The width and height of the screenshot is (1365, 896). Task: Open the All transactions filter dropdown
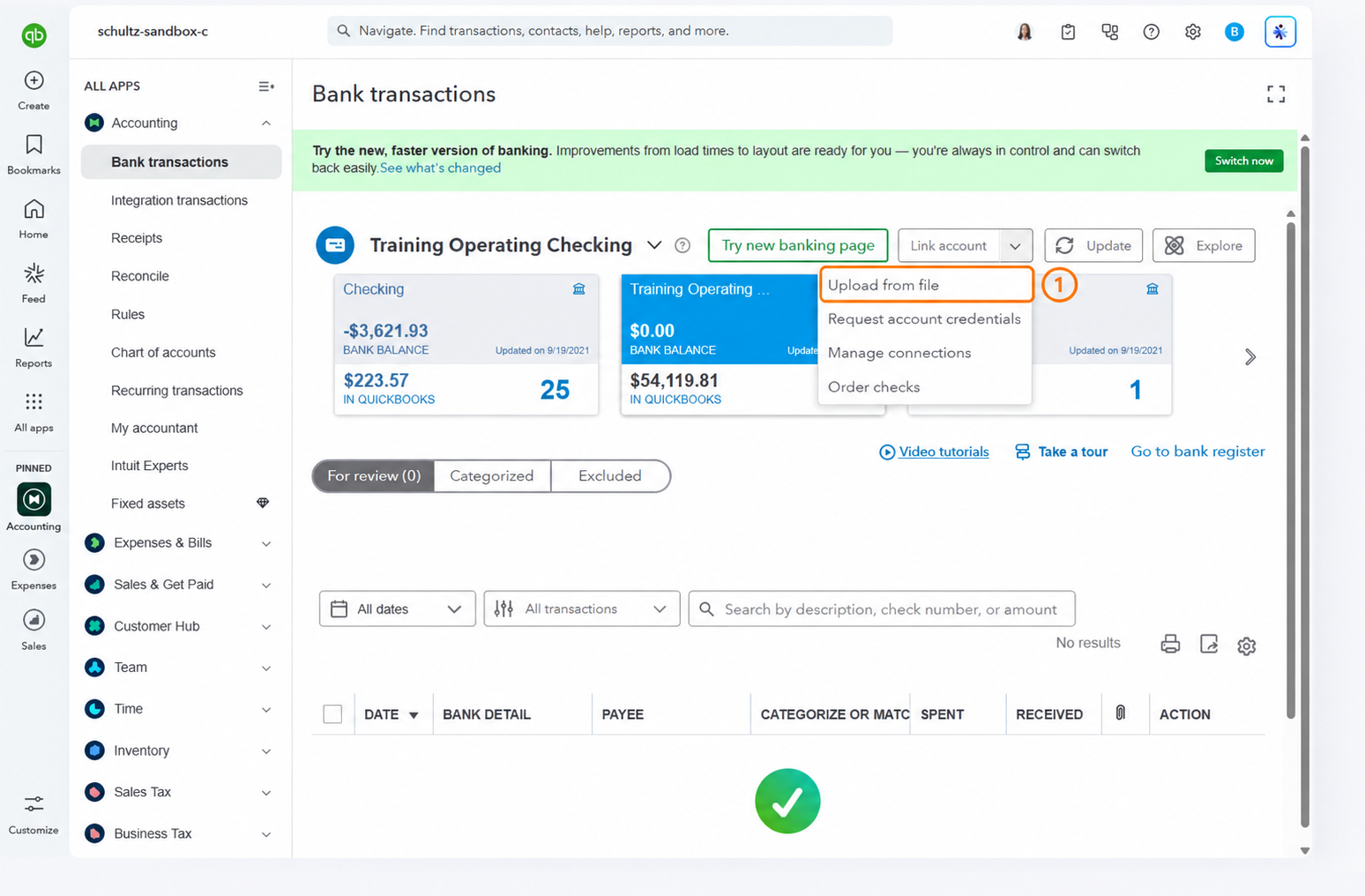point(582,609)
